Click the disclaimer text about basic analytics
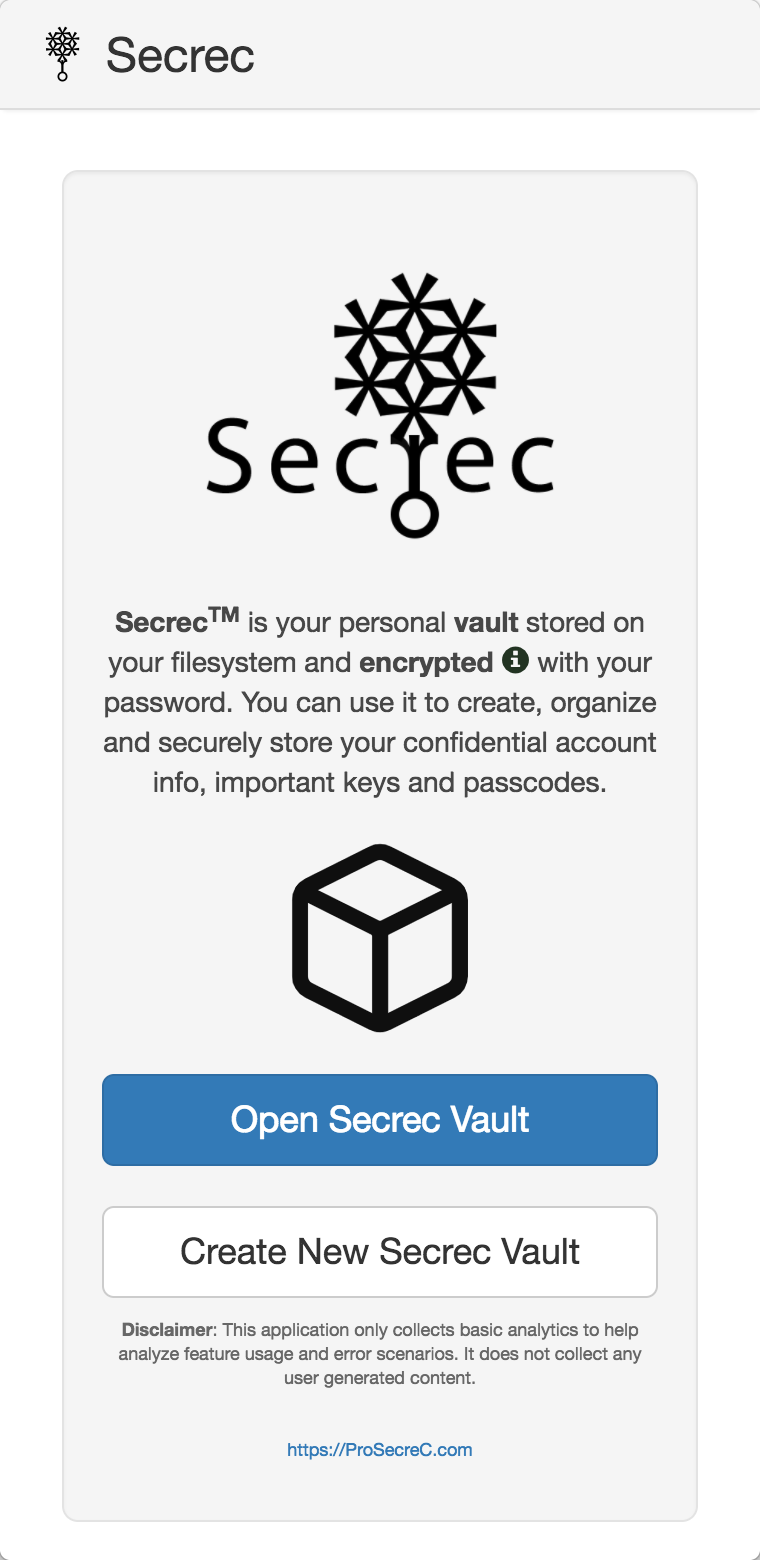This screenshot has height=1560, width=760. [380, 1354]
